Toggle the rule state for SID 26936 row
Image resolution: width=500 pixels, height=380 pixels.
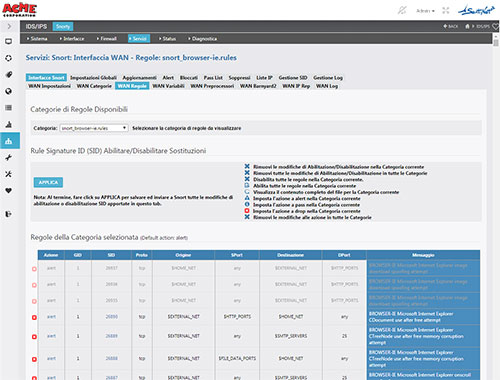coord(34,285)
